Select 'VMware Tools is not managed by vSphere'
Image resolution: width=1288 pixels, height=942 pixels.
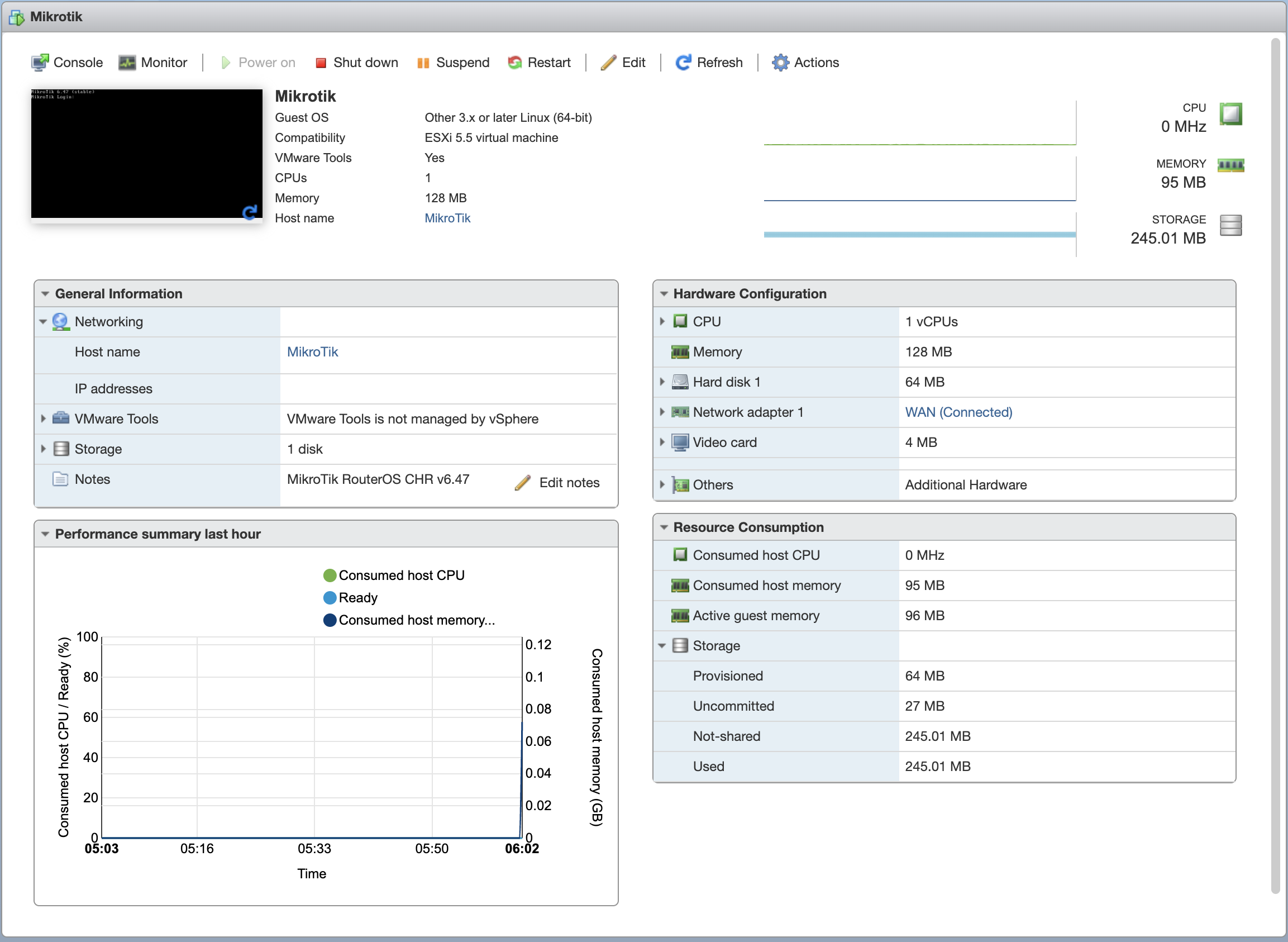[413, 418]
